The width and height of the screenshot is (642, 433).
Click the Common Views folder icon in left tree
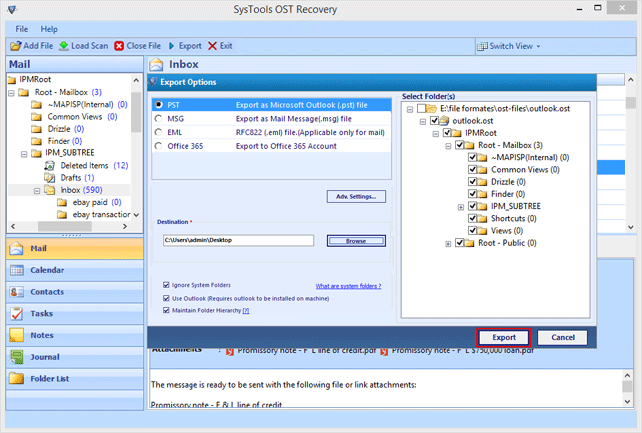[36, 117]
